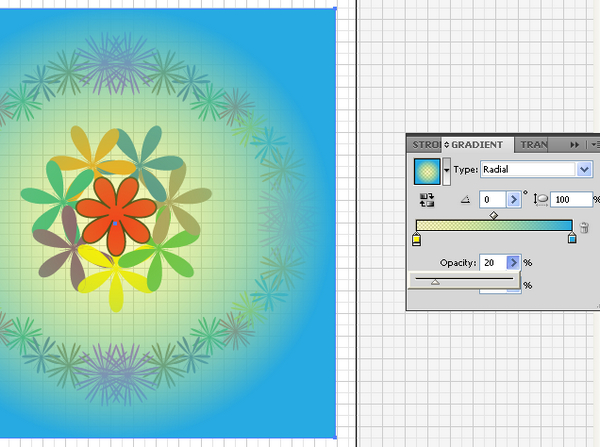The image size is (600, 447).
Task: Switch to the Transparency panel tab
Action: [x=534, y=145]
